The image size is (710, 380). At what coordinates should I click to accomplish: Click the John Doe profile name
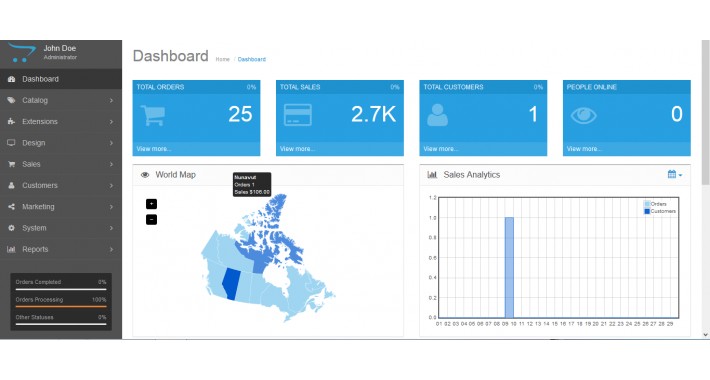pyautogui.click(x=60, y=48)
